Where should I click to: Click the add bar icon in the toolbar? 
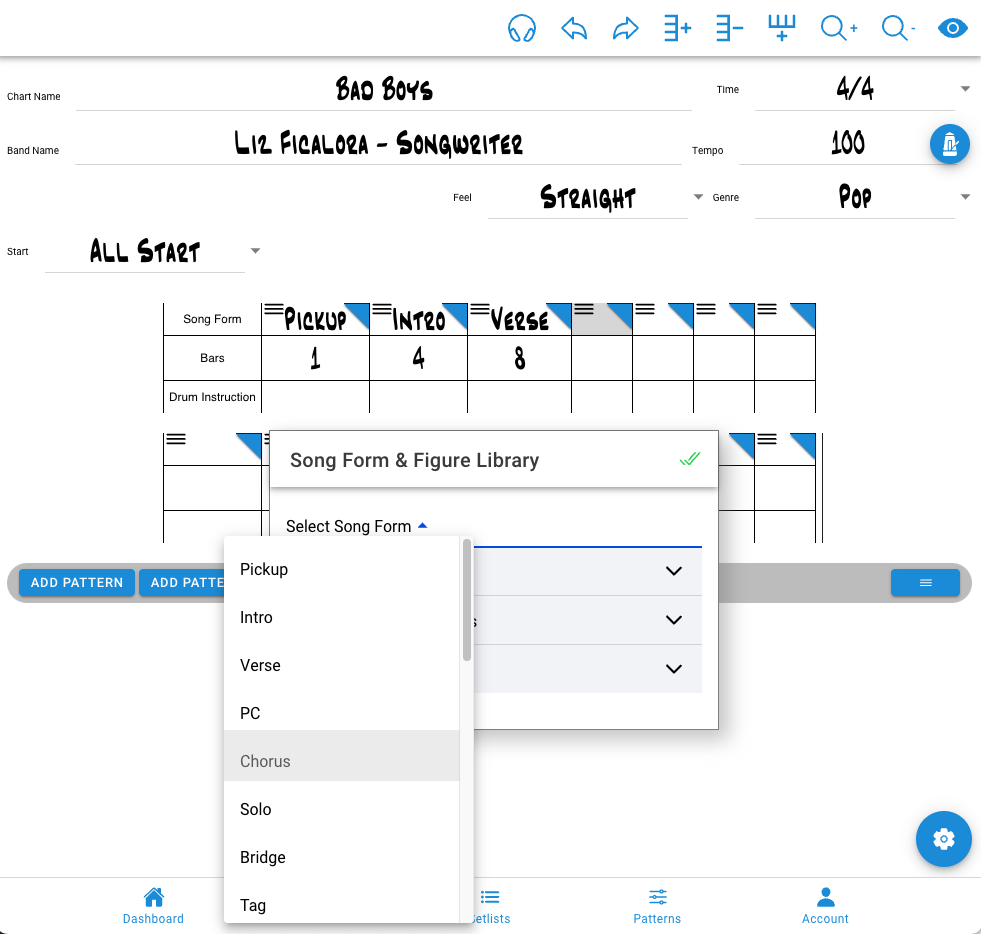[x=781, y=28]
